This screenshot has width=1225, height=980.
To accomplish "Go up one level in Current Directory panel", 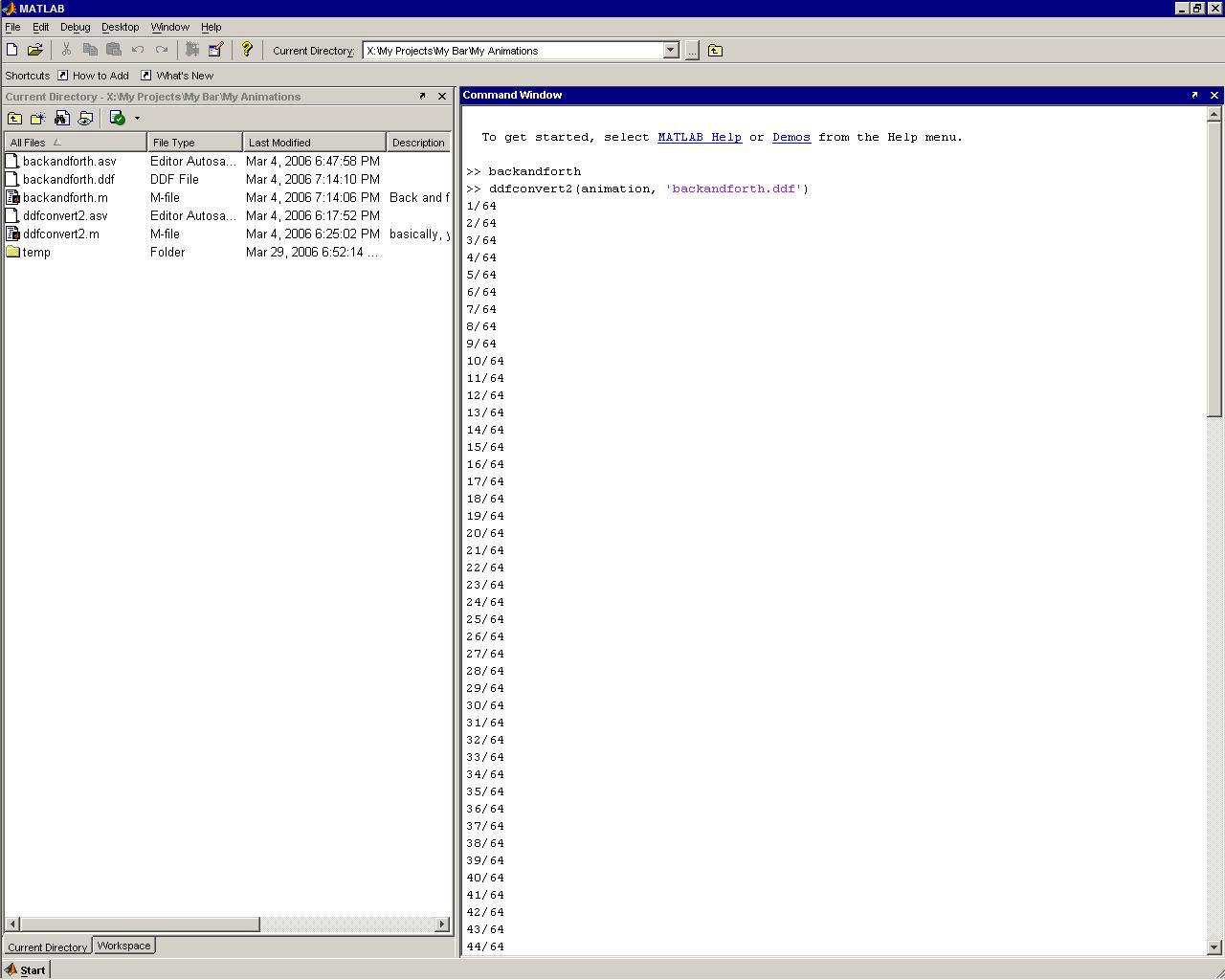I will tap(14, 118).
